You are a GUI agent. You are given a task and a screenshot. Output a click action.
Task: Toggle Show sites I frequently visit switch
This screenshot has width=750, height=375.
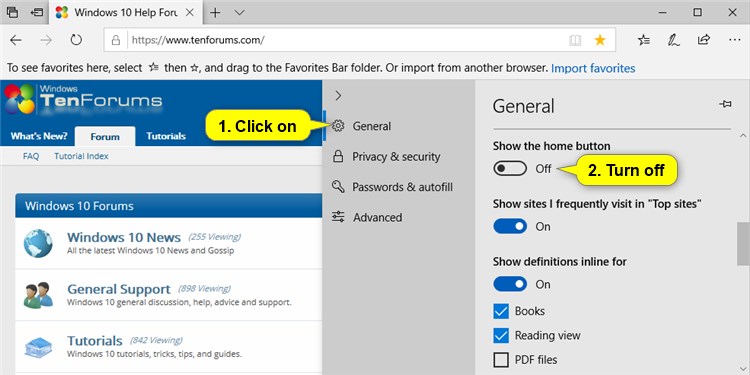(x=510, y=226)
